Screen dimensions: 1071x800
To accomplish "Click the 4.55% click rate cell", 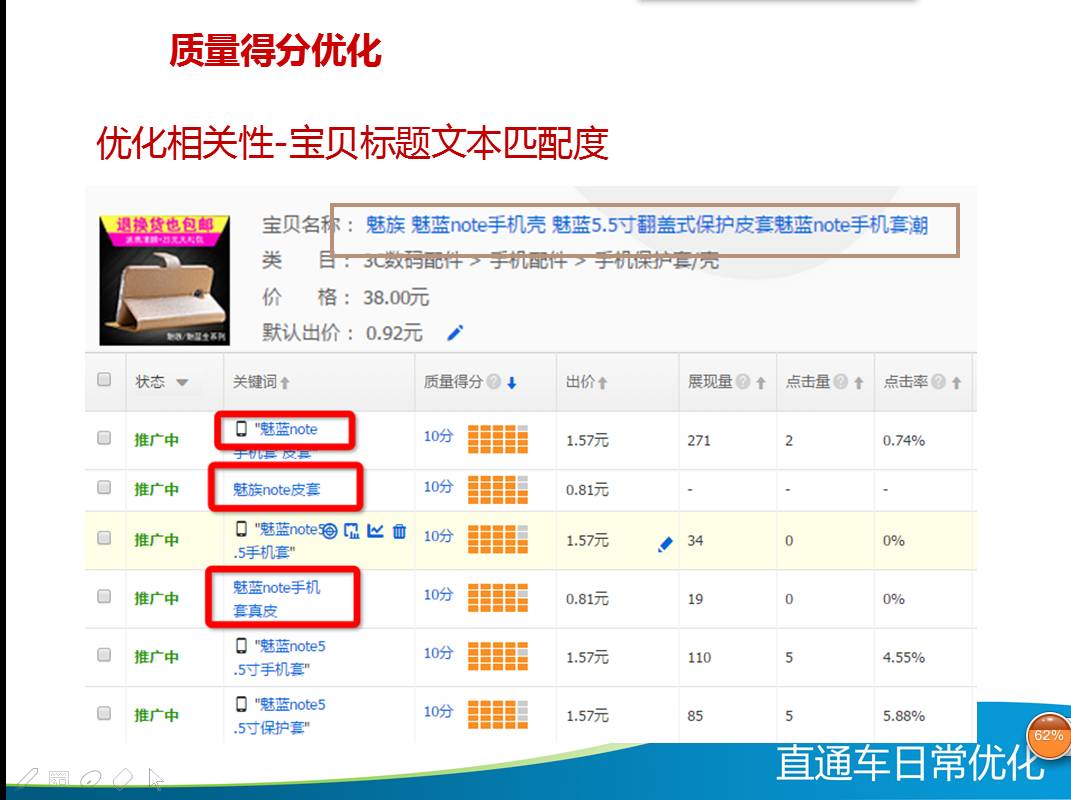I will coord(904,657).
